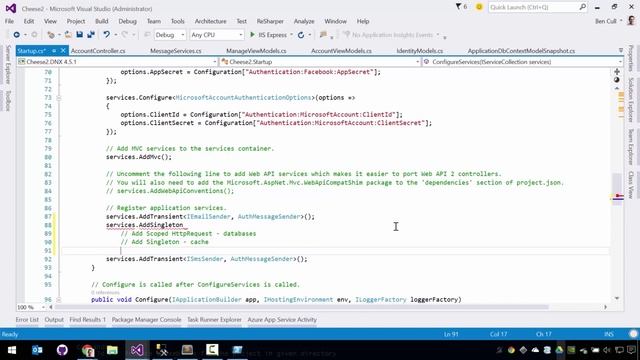This screenshot has width=640, height=360.
Task: Open the Class View side panel
Action: point(631,185)
